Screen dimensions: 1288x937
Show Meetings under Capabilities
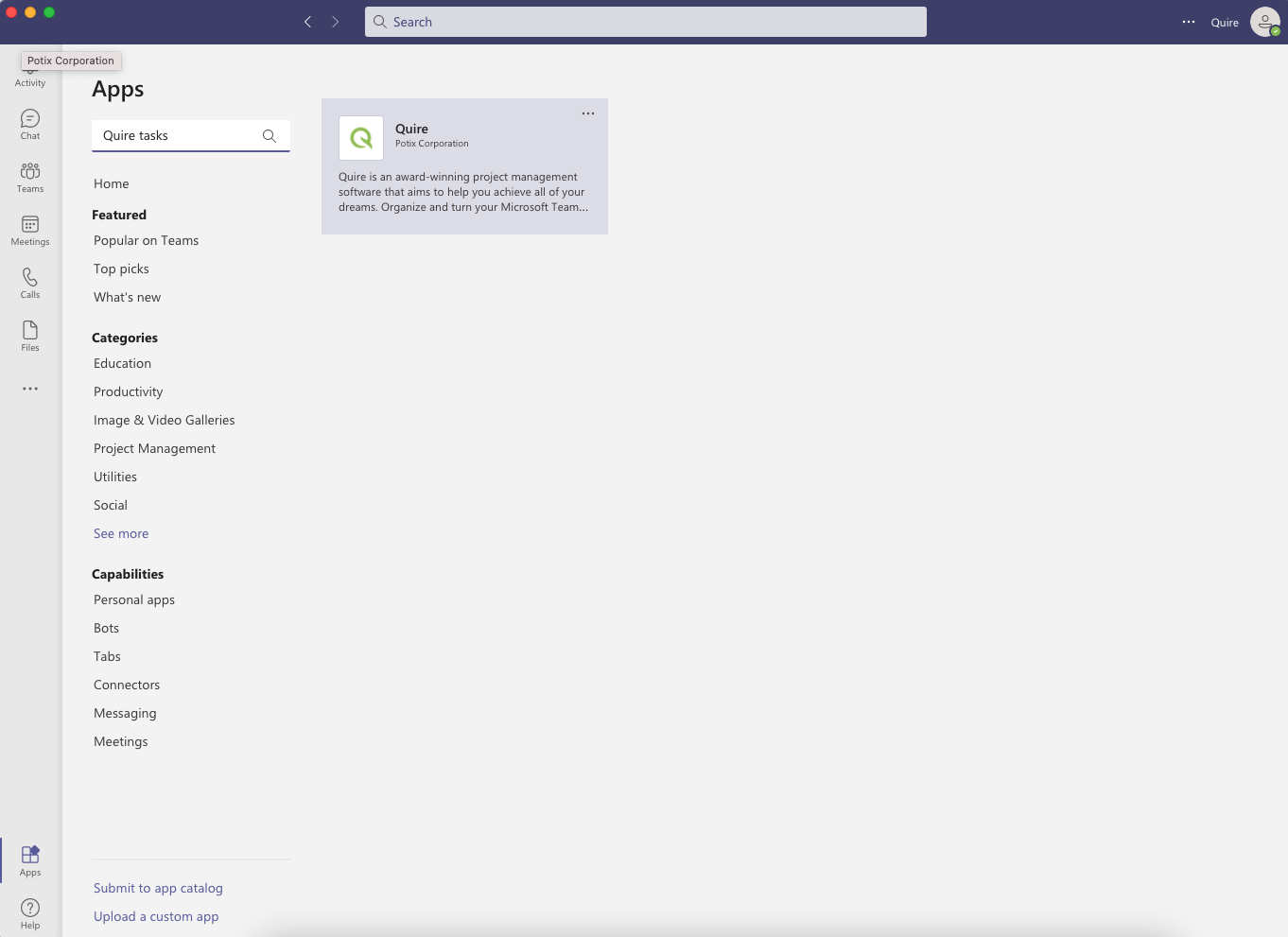coord(121,742)
